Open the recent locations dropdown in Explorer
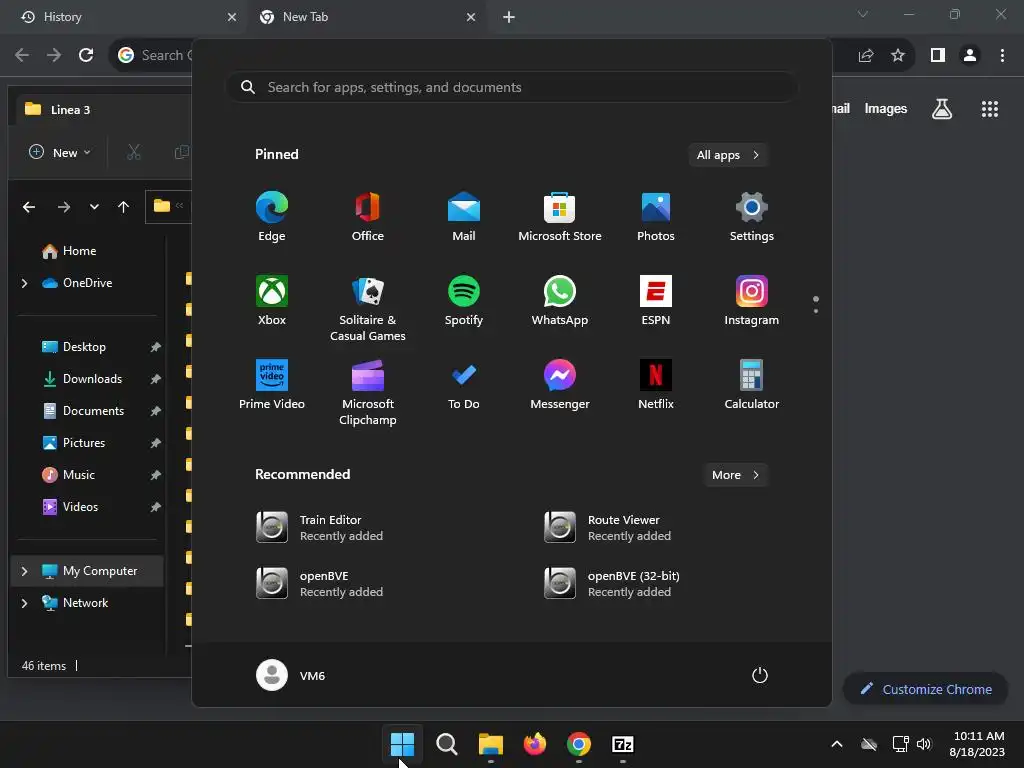 click(x=95, y=207)
